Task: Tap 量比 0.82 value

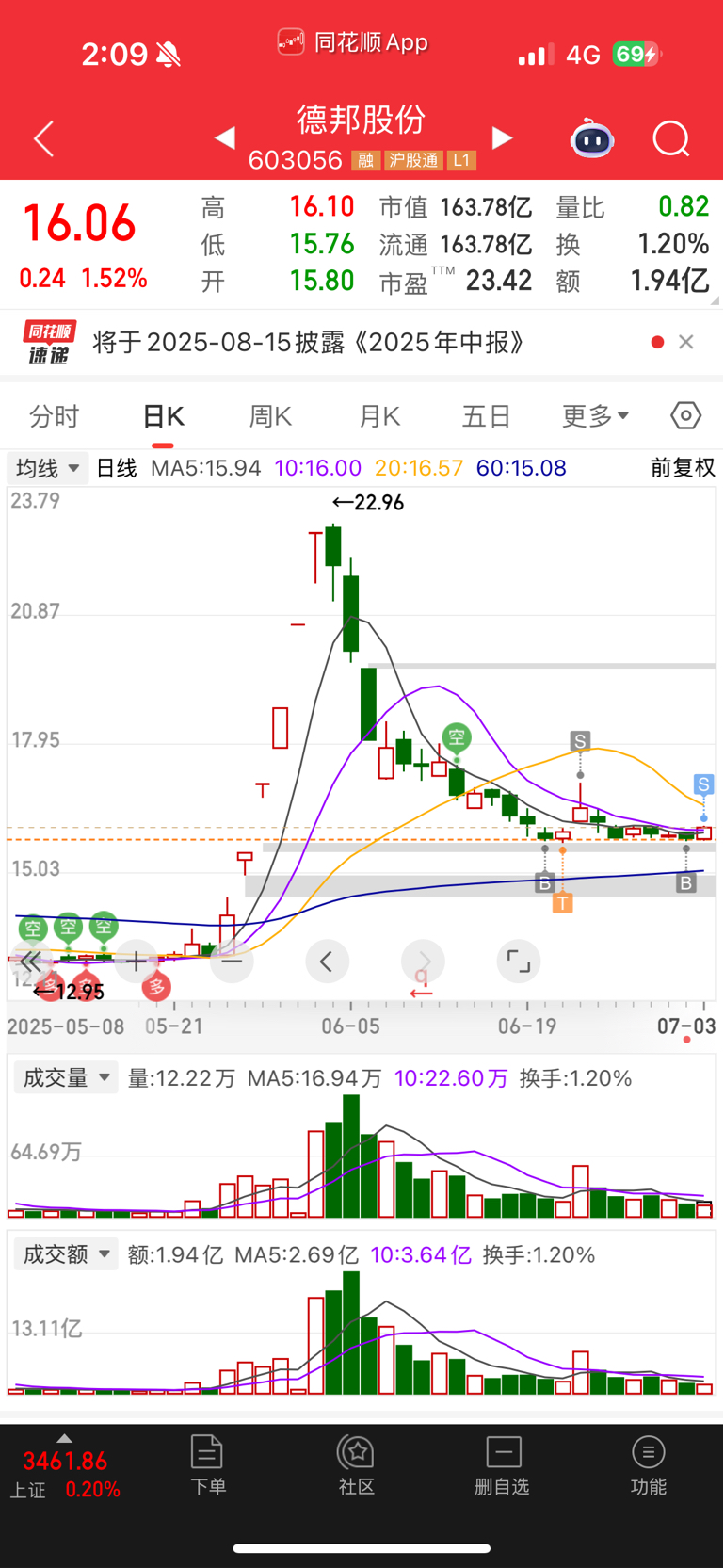Action: pos(633,206)
